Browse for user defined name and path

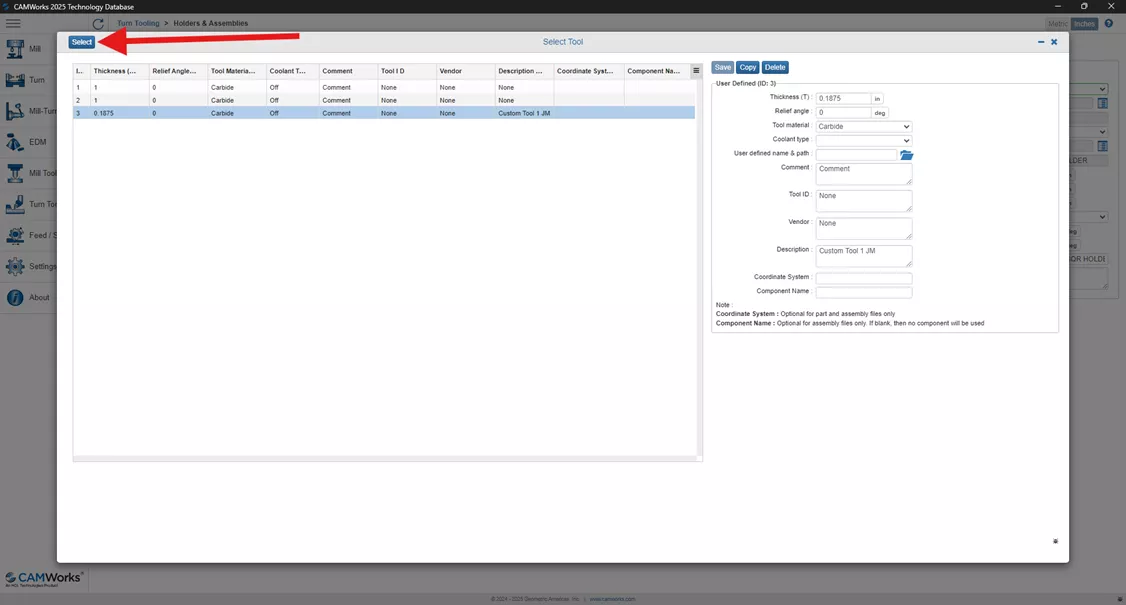coord(906,154)
